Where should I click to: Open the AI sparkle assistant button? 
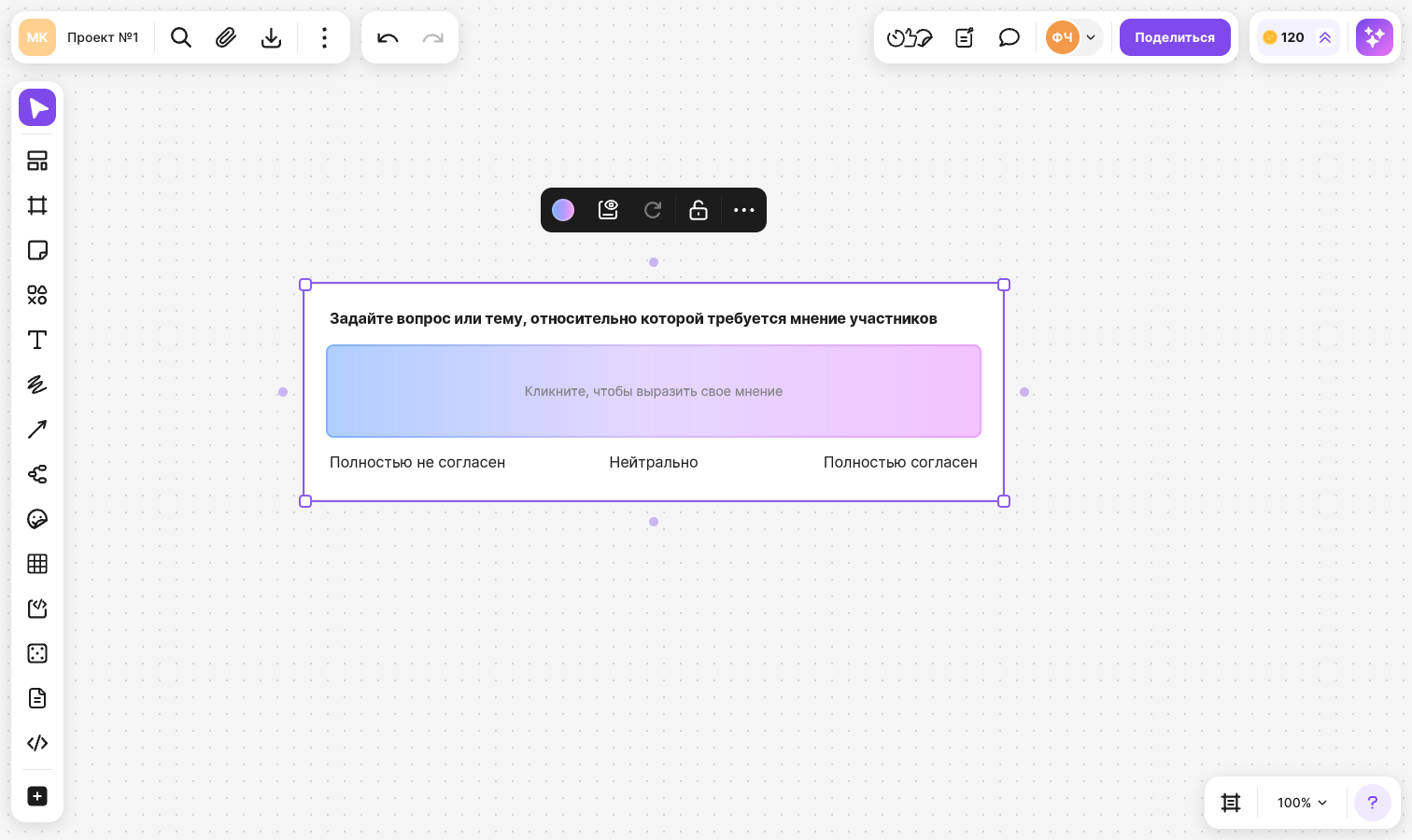pos(1375,37)
